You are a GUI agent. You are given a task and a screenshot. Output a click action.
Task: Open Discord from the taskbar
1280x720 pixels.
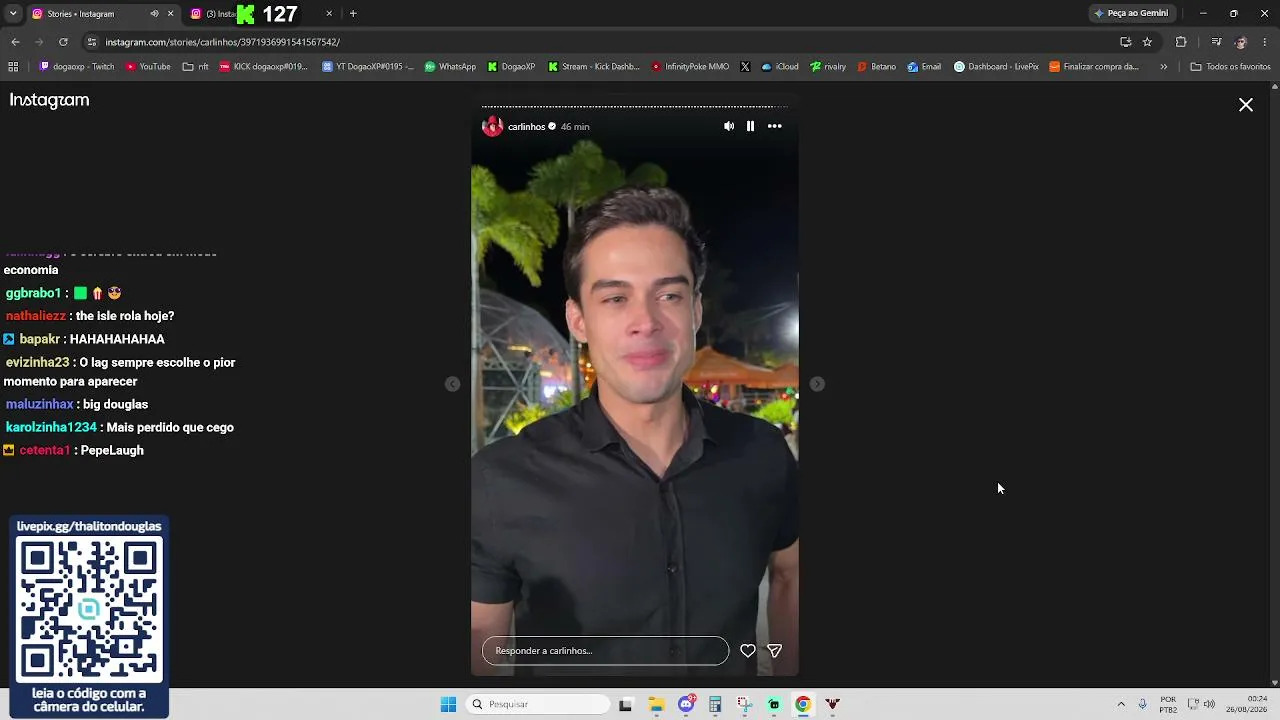pos(686,704)
